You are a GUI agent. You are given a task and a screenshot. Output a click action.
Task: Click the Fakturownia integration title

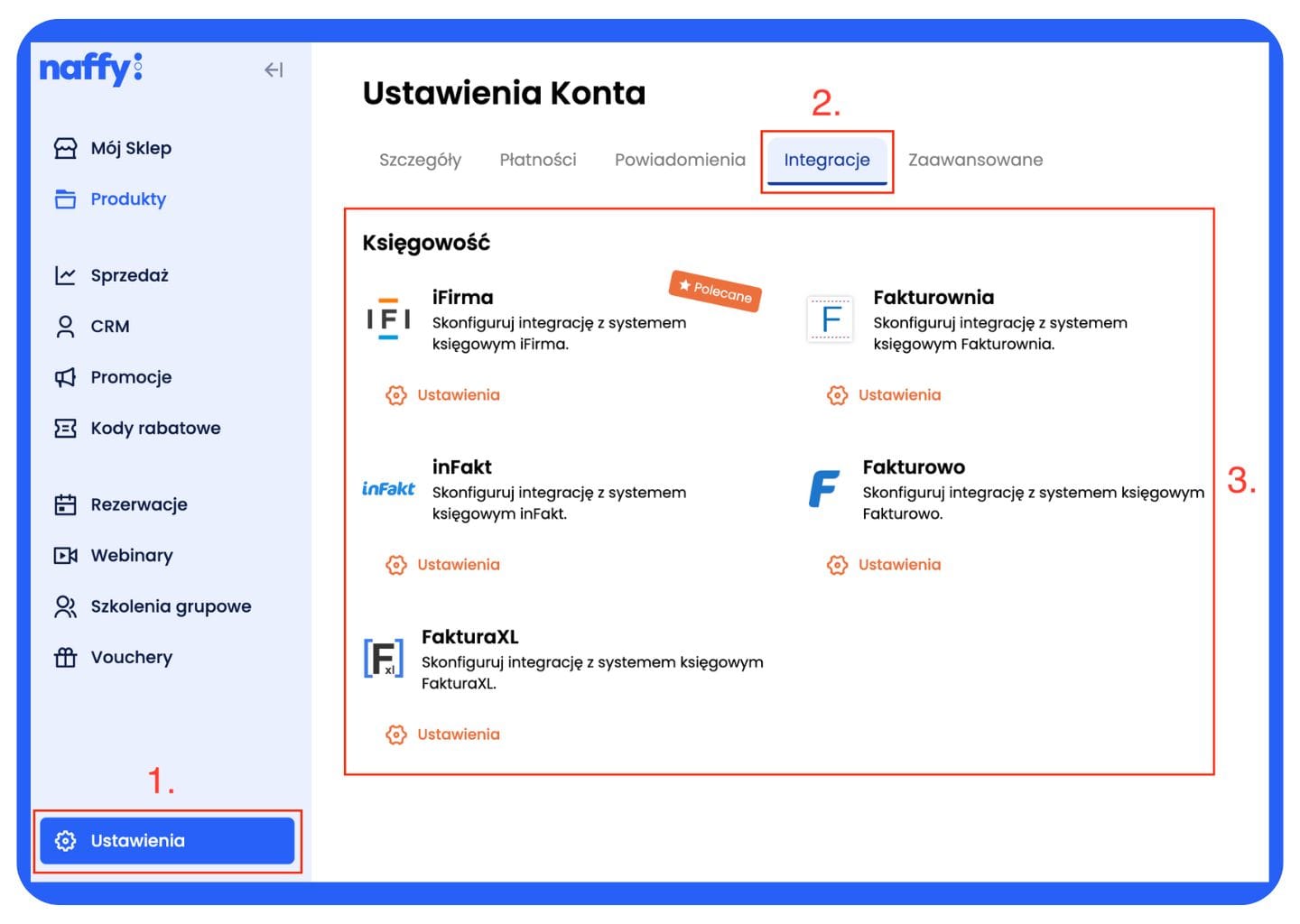click(933, 297)
